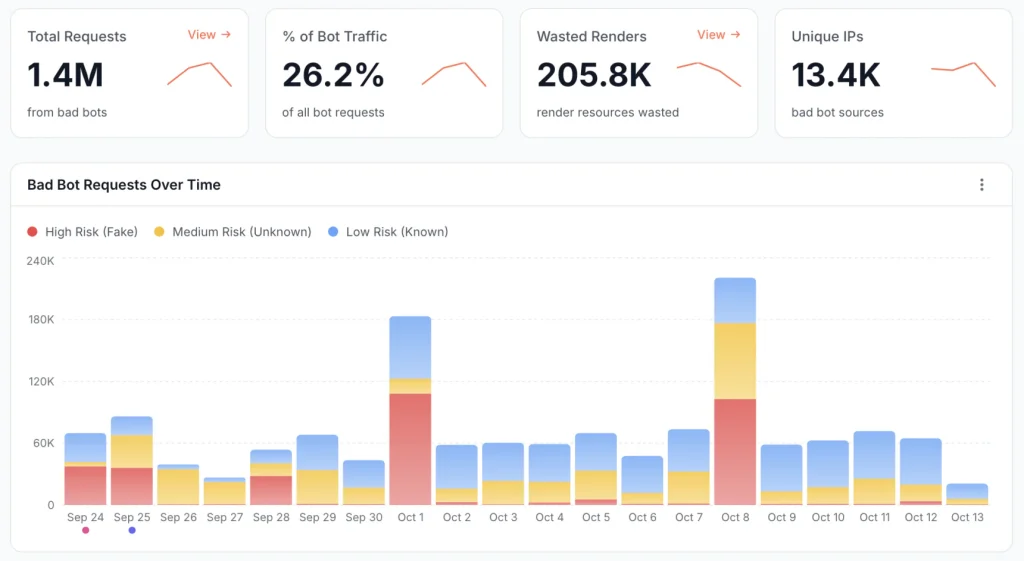Click the 'from bad bots' caption
1024x561 pixels.
[x=67, y=112]
